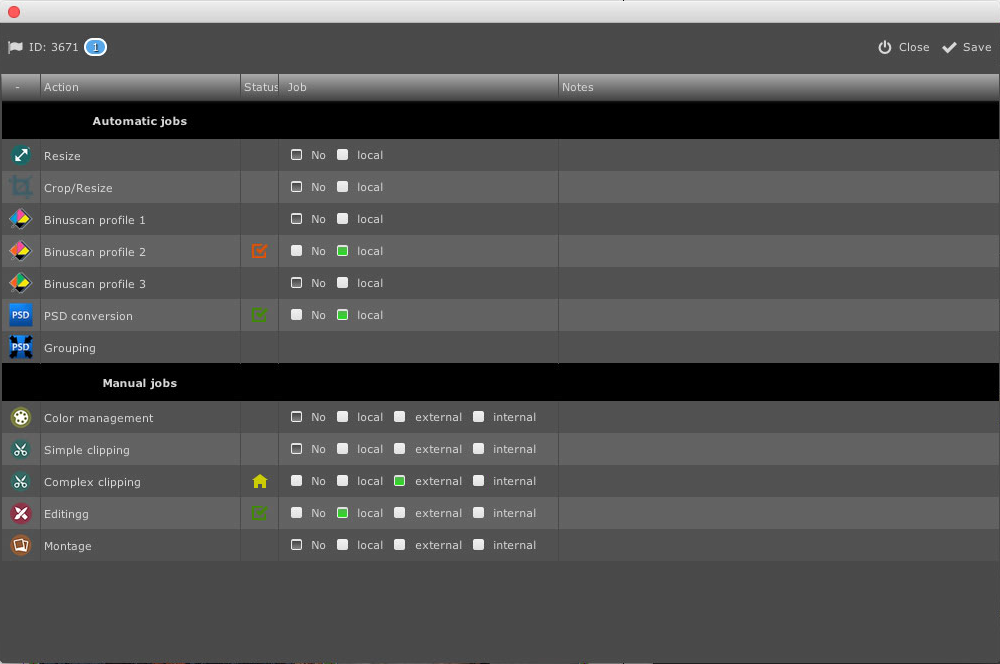1000x664 pixels.
Task: Tick internal checkbox for Montage
Action: click(x=479, y=545)
